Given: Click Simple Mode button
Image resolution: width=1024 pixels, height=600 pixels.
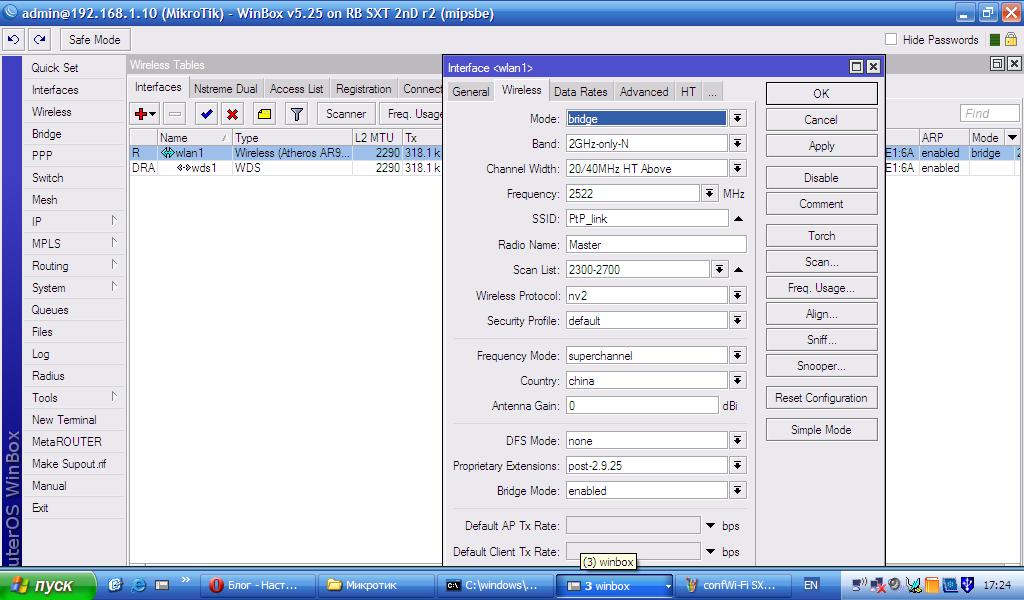Looking at the screenshot, I should 822,430.
